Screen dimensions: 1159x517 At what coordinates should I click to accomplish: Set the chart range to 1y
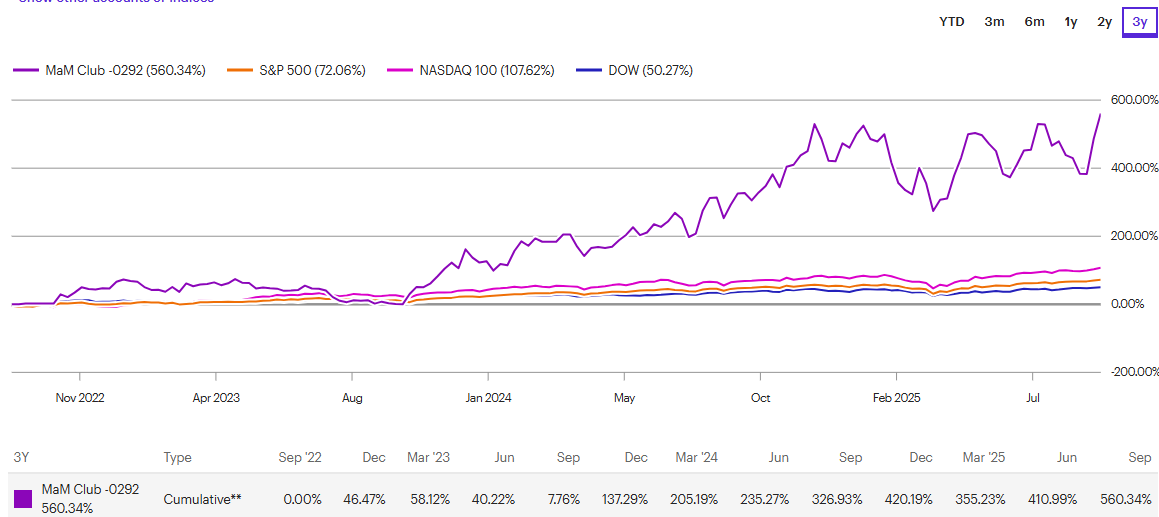pyautogui.click(x=1071, y=21)
